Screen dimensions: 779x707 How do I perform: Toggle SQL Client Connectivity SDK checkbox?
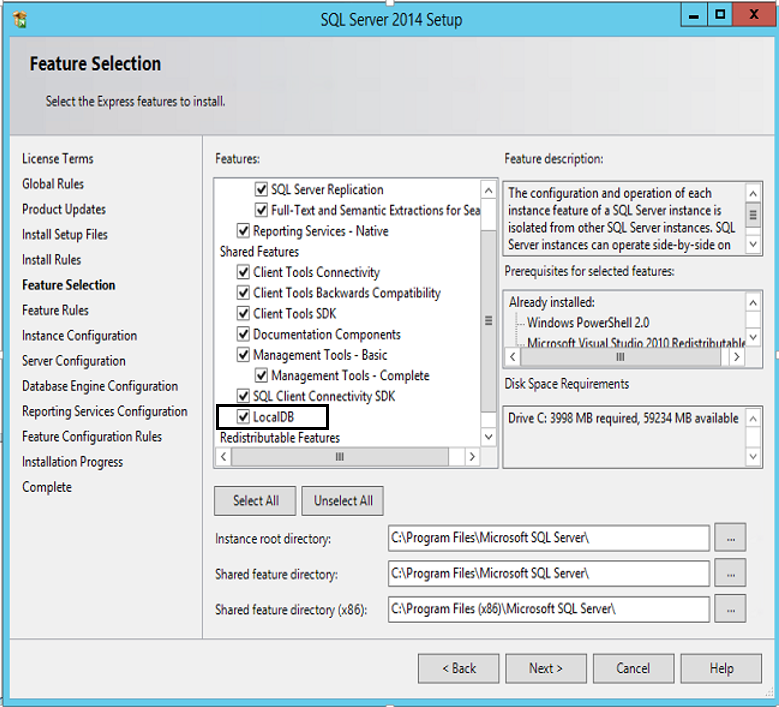point(243,396)
